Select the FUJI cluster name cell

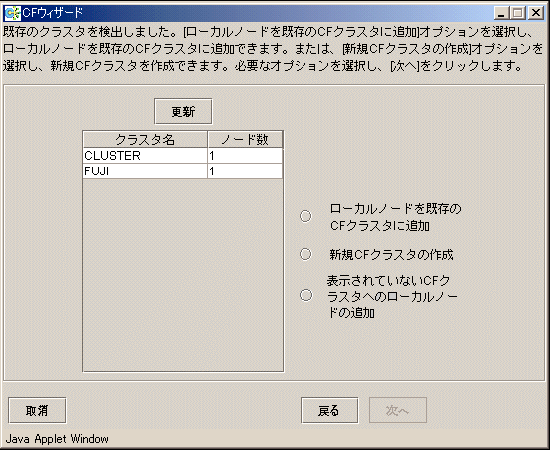pyautogui.click(x=145, y=171)
